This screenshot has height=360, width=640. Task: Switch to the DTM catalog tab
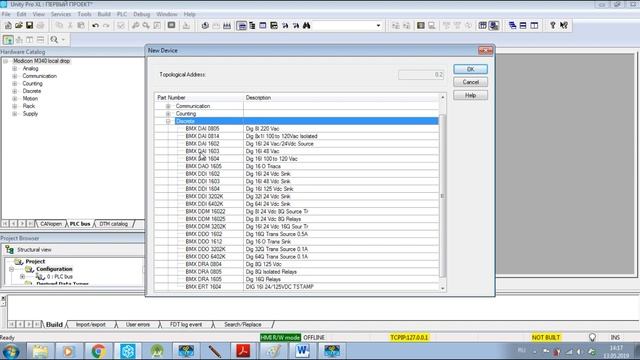click(x=113, y=224)
